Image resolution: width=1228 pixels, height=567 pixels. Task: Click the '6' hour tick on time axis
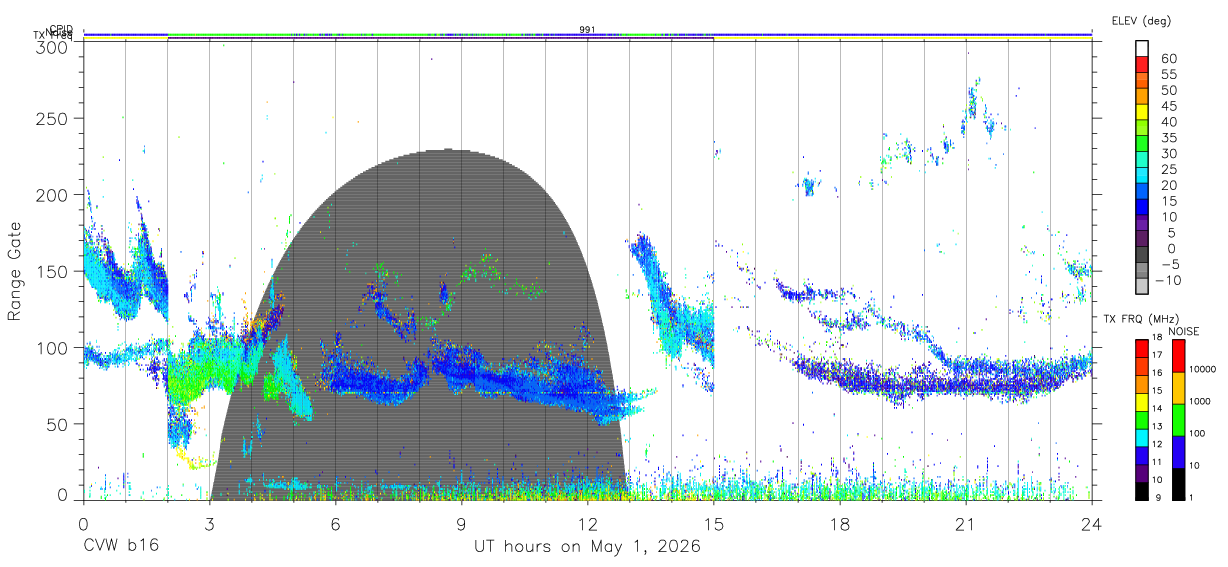point(335,524)
